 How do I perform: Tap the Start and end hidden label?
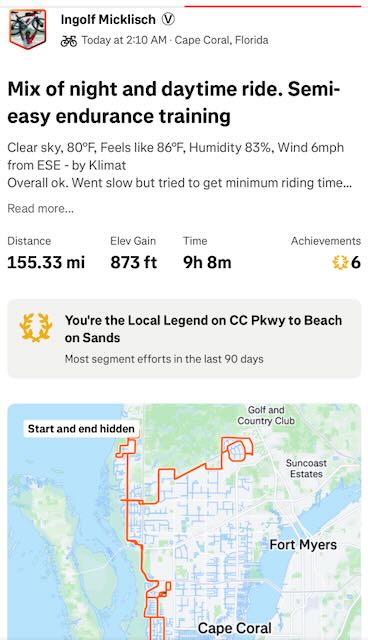[81, 429]
